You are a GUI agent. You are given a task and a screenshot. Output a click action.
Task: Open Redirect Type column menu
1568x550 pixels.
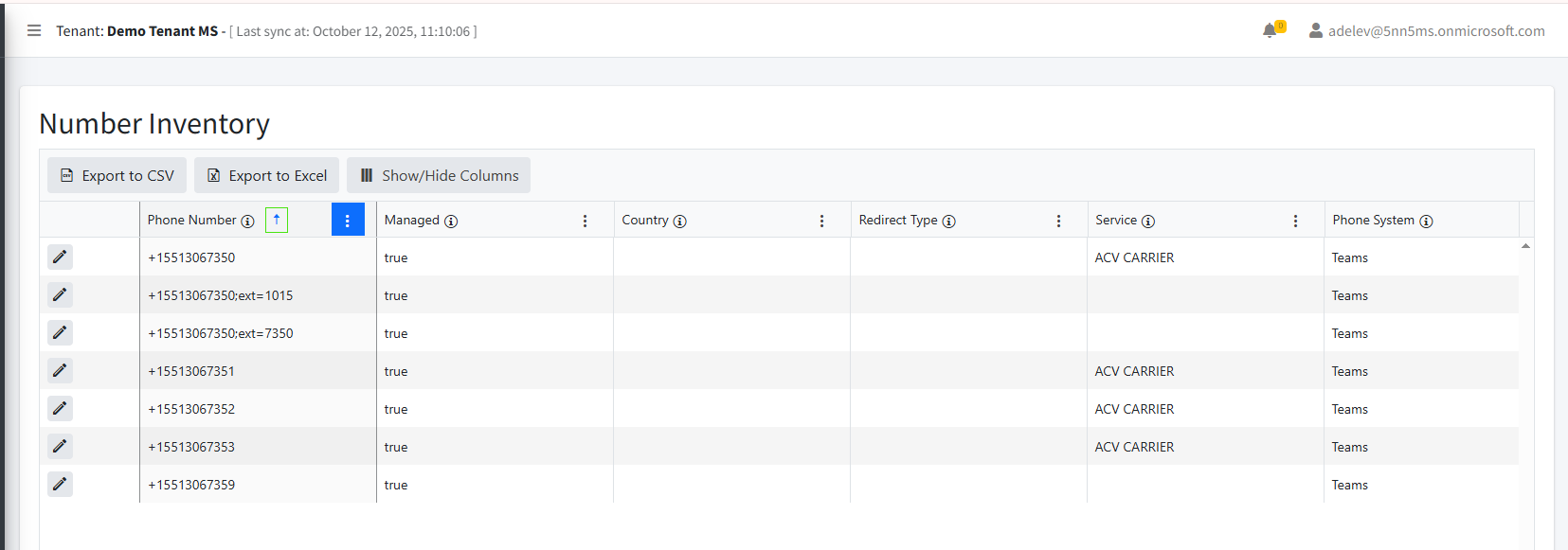[x=1058, y=221]
